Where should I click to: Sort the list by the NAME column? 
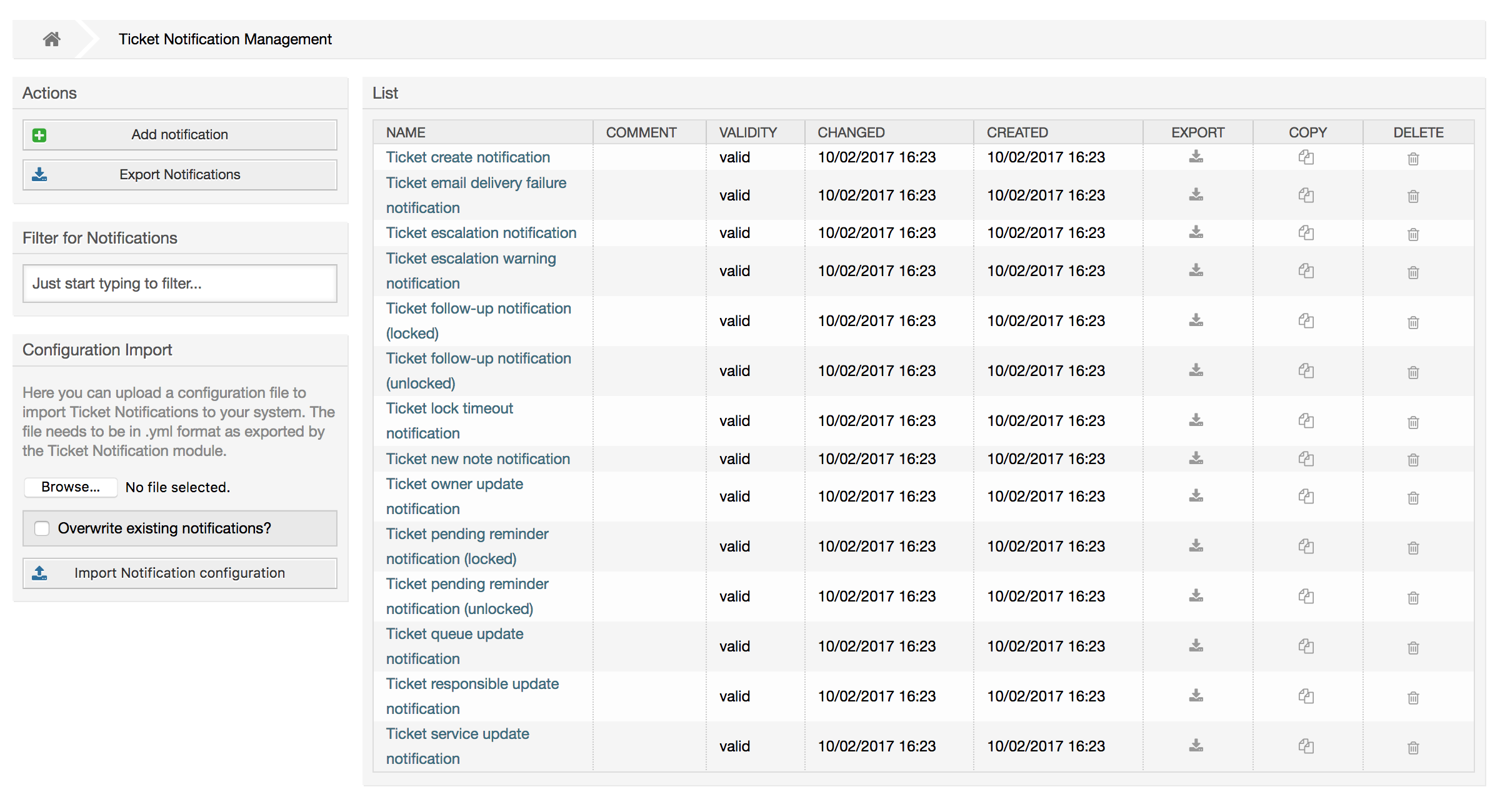pyautogui.click(x=405, y=132)
